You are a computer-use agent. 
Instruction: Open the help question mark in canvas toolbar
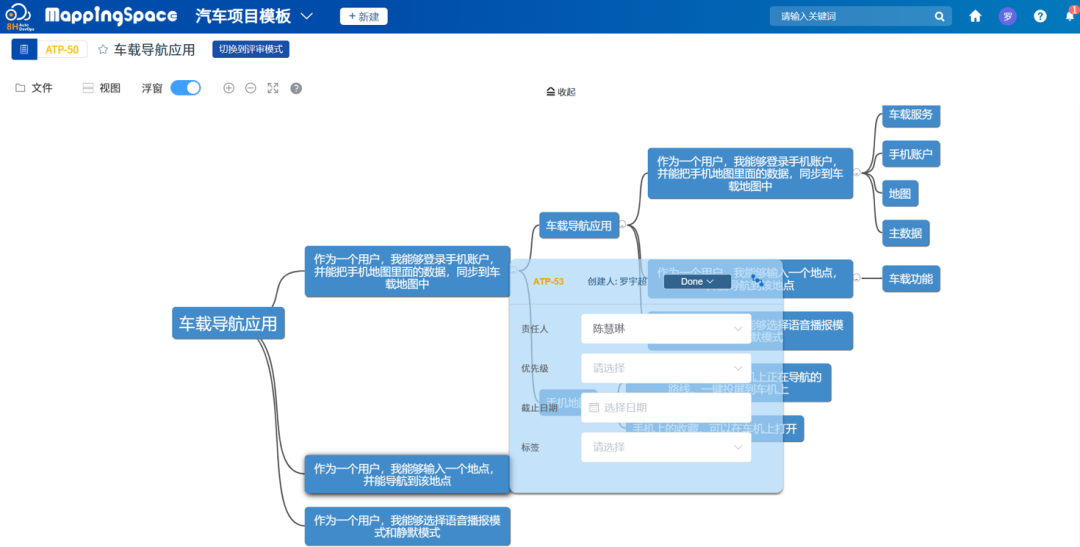click(x=296, y=88)
